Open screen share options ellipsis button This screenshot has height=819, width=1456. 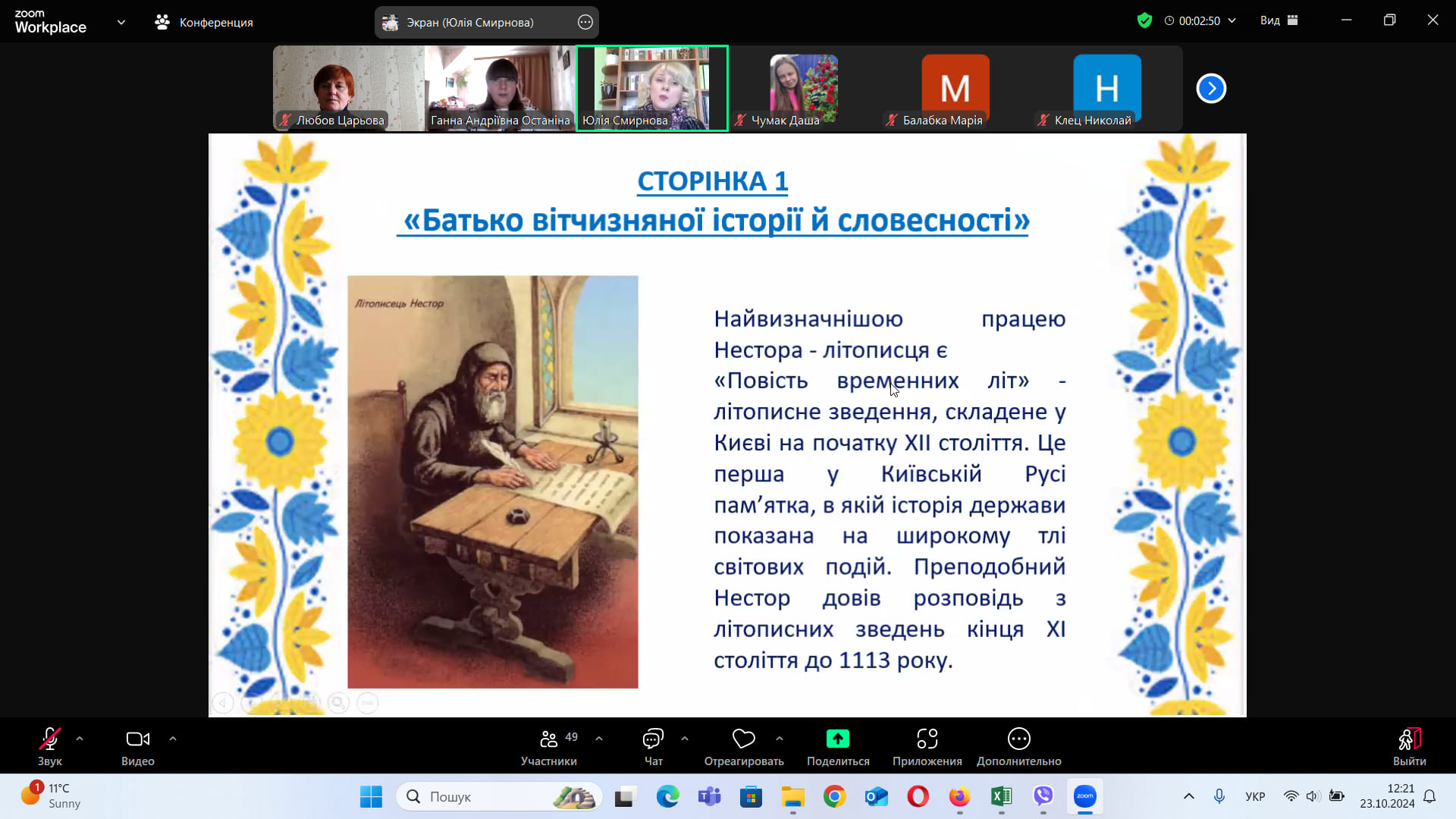point(585,23)
